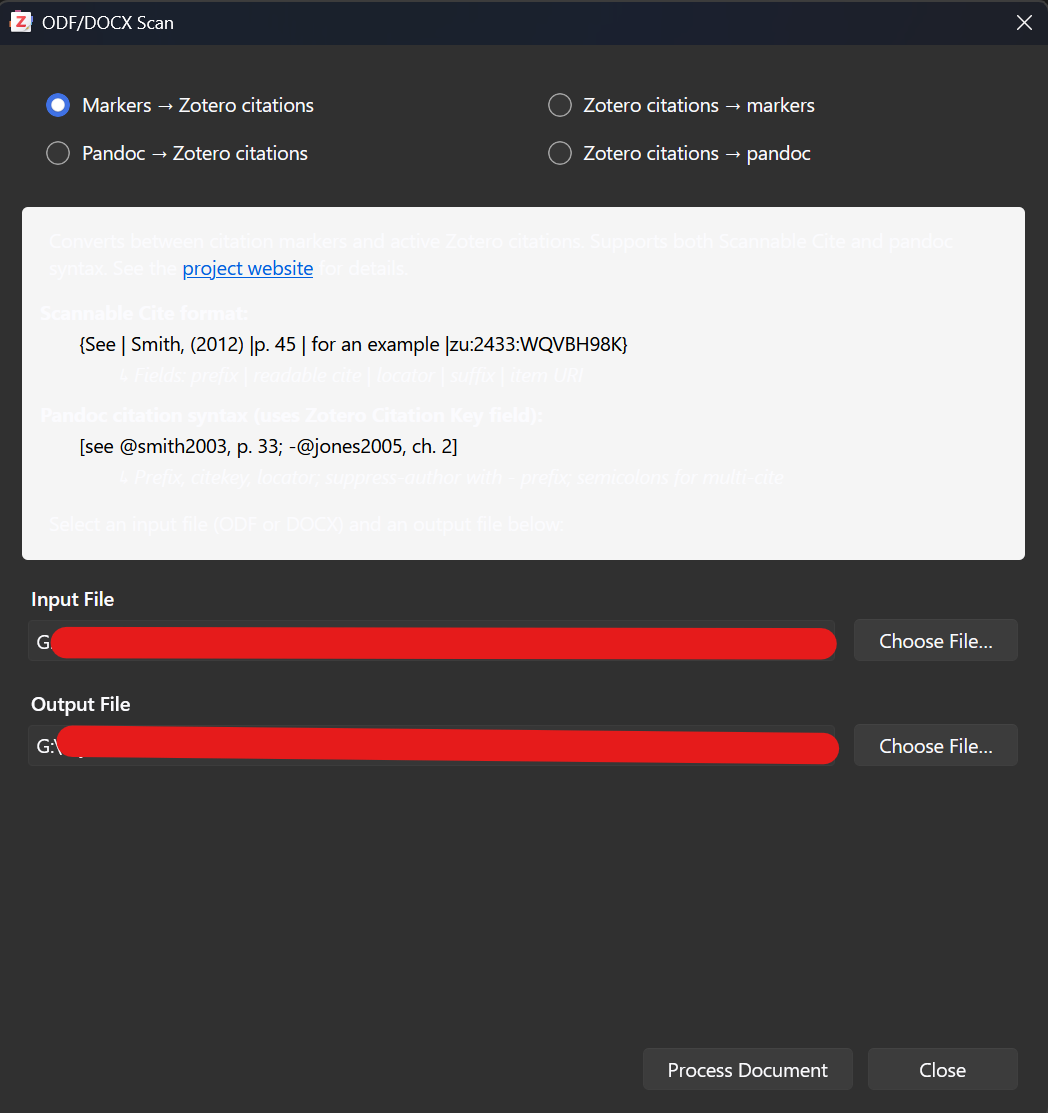Screen dimensions: 1048x1113
Task: Close the ODF/DOCX Scan window via X
Action: tap(1024, 23)
